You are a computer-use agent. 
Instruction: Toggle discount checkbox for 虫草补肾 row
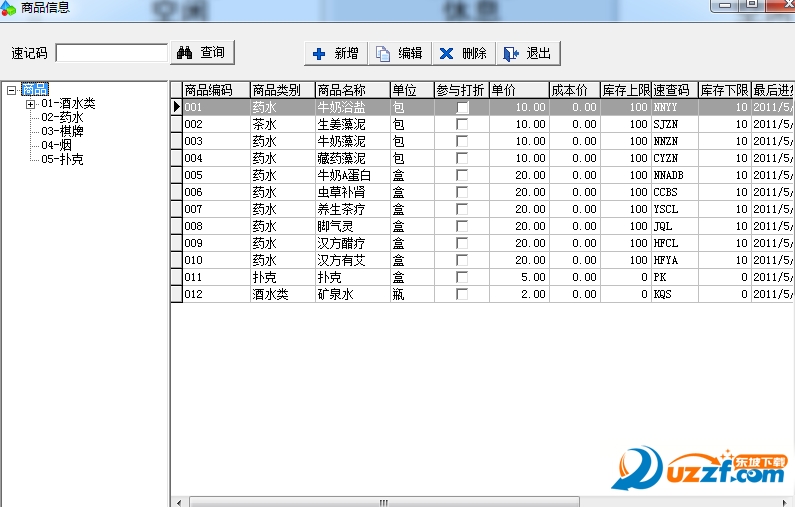click(462, 192)
